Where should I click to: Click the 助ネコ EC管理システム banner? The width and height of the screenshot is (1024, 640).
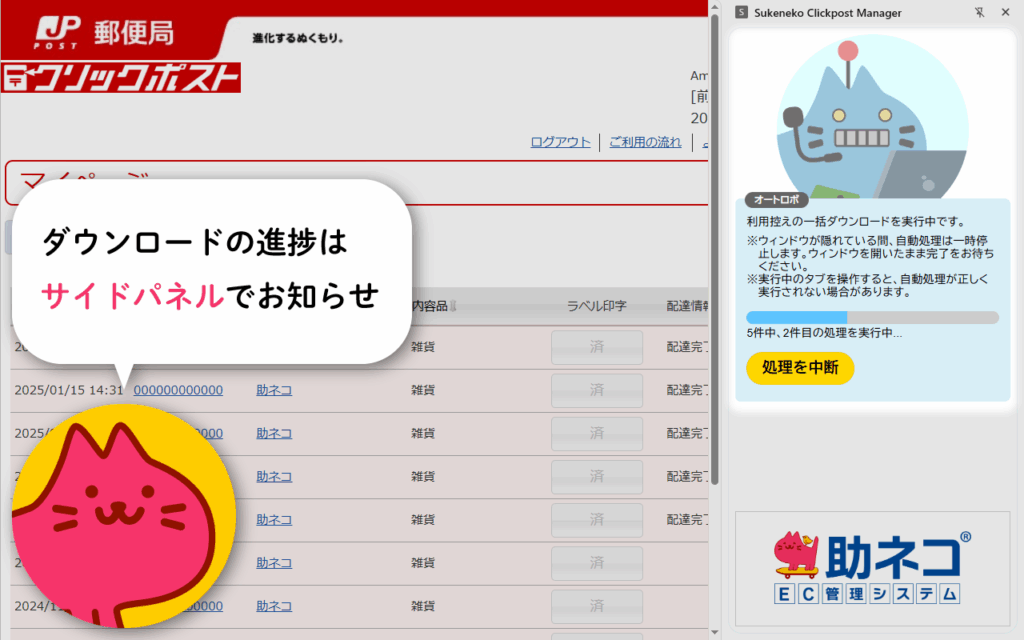coord(872,568)
